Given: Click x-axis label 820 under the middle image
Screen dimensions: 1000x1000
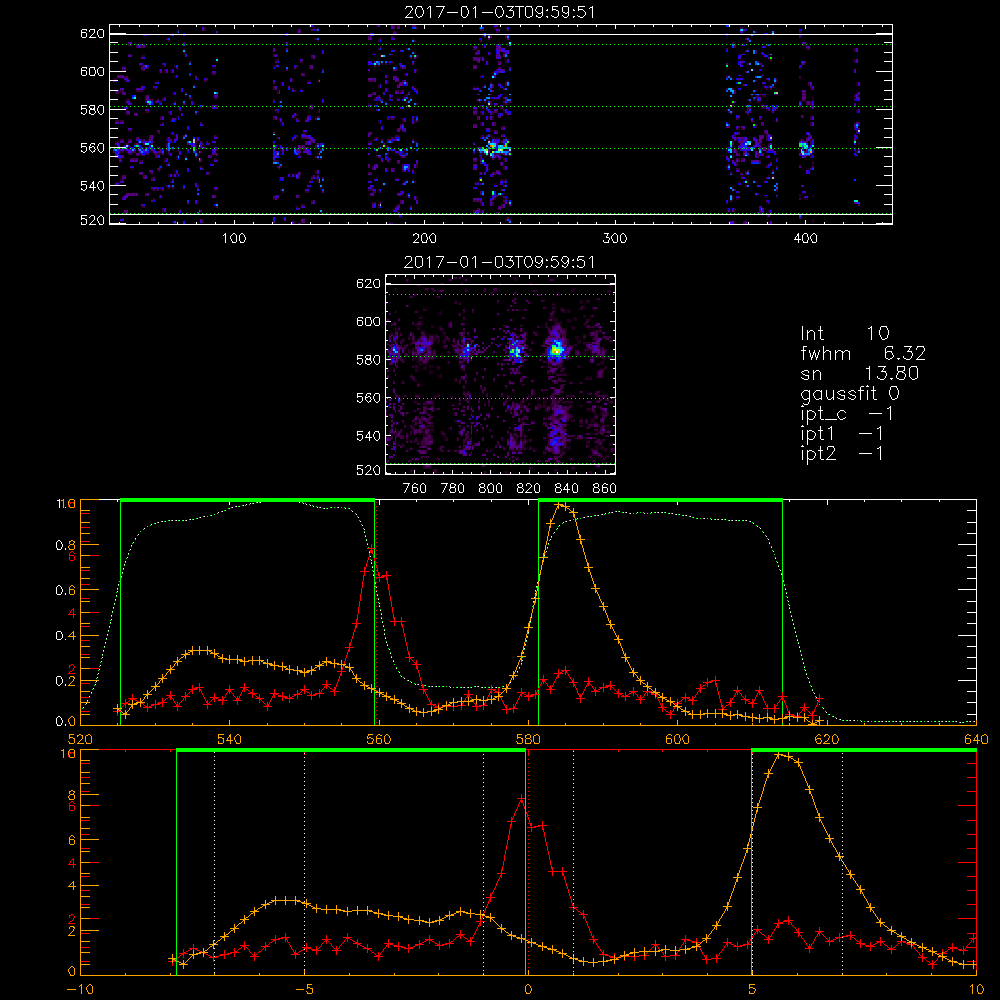Looking at the screenshot, I should [x=529, y=489].
